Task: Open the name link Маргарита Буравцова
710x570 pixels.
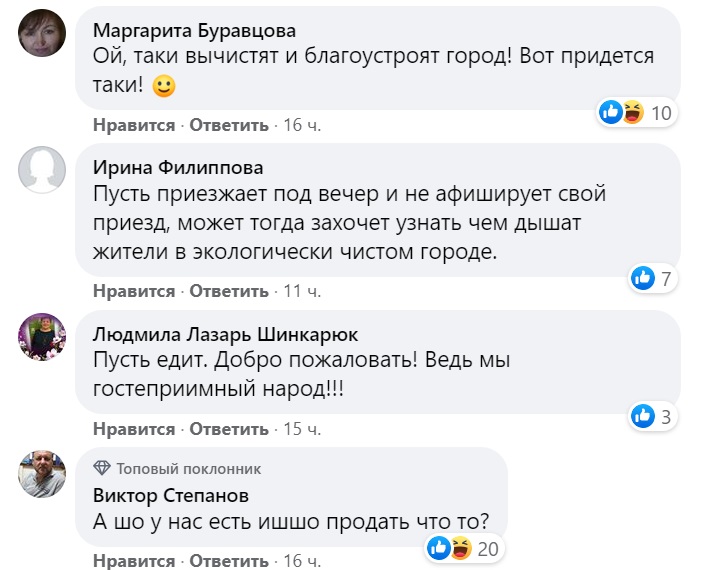Action: click(x=194, y=30)
